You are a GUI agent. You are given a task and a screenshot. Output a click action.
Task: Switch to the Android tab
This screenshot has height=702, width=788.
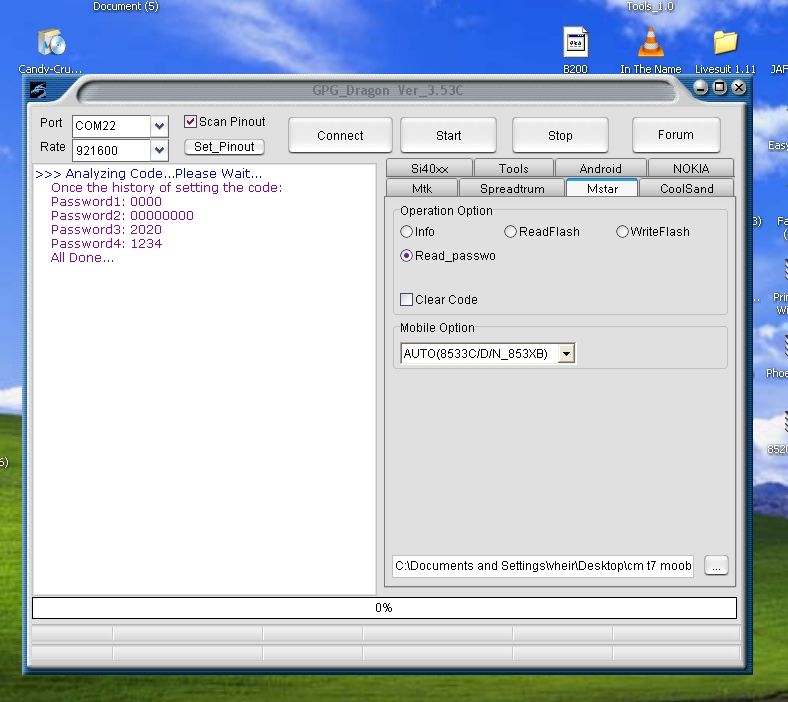tap(600, 169)
